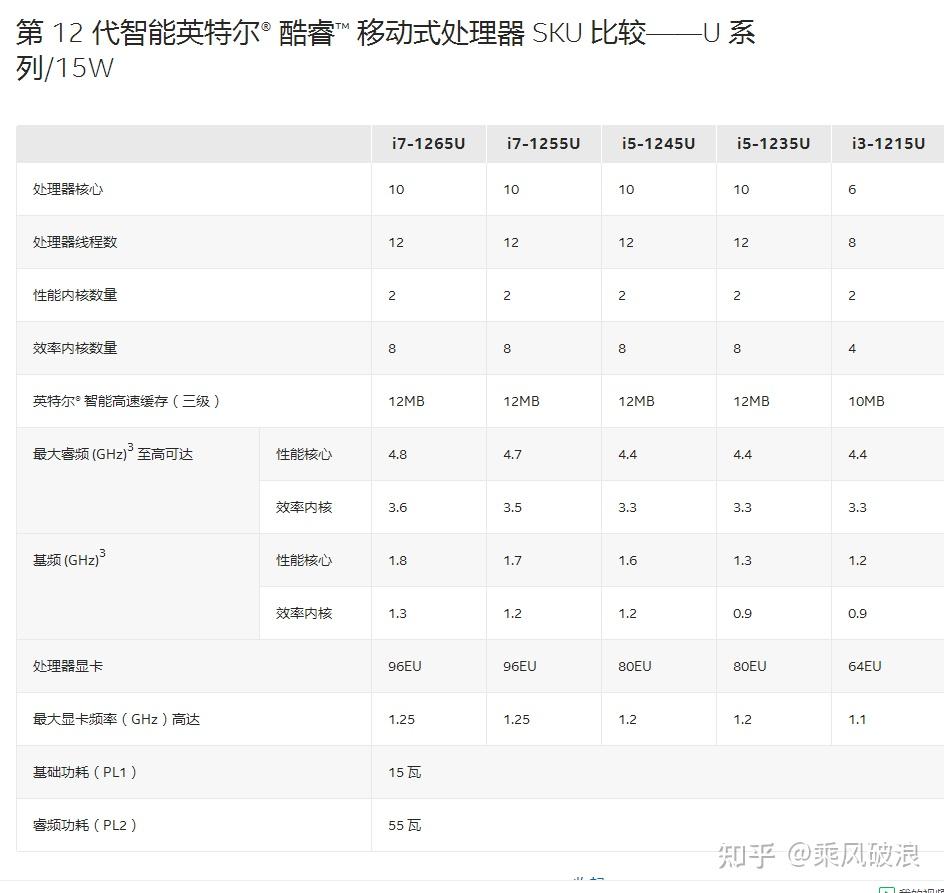
Task: Click the i7-1265U column header
Action: click(428, 143)
